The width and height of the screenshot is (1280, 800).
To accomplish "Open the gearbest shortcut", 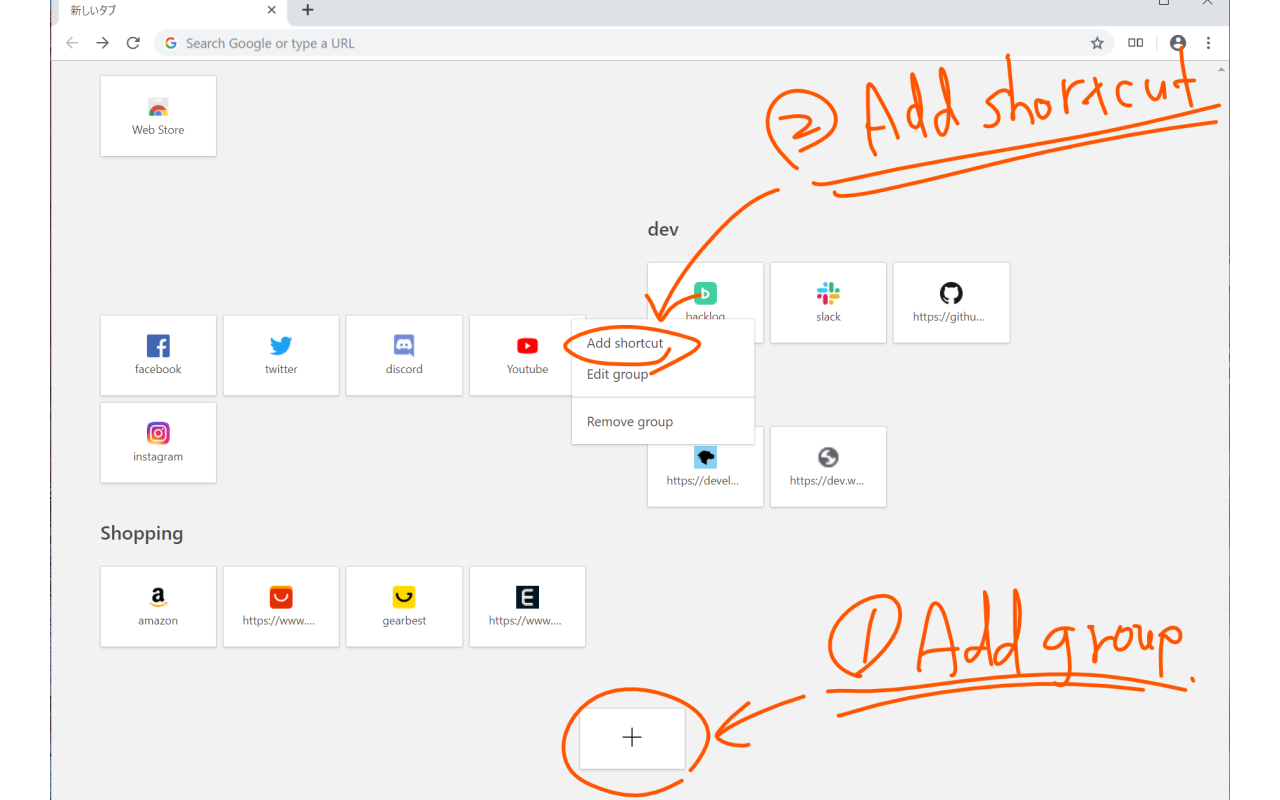I will tap(404, 607).
